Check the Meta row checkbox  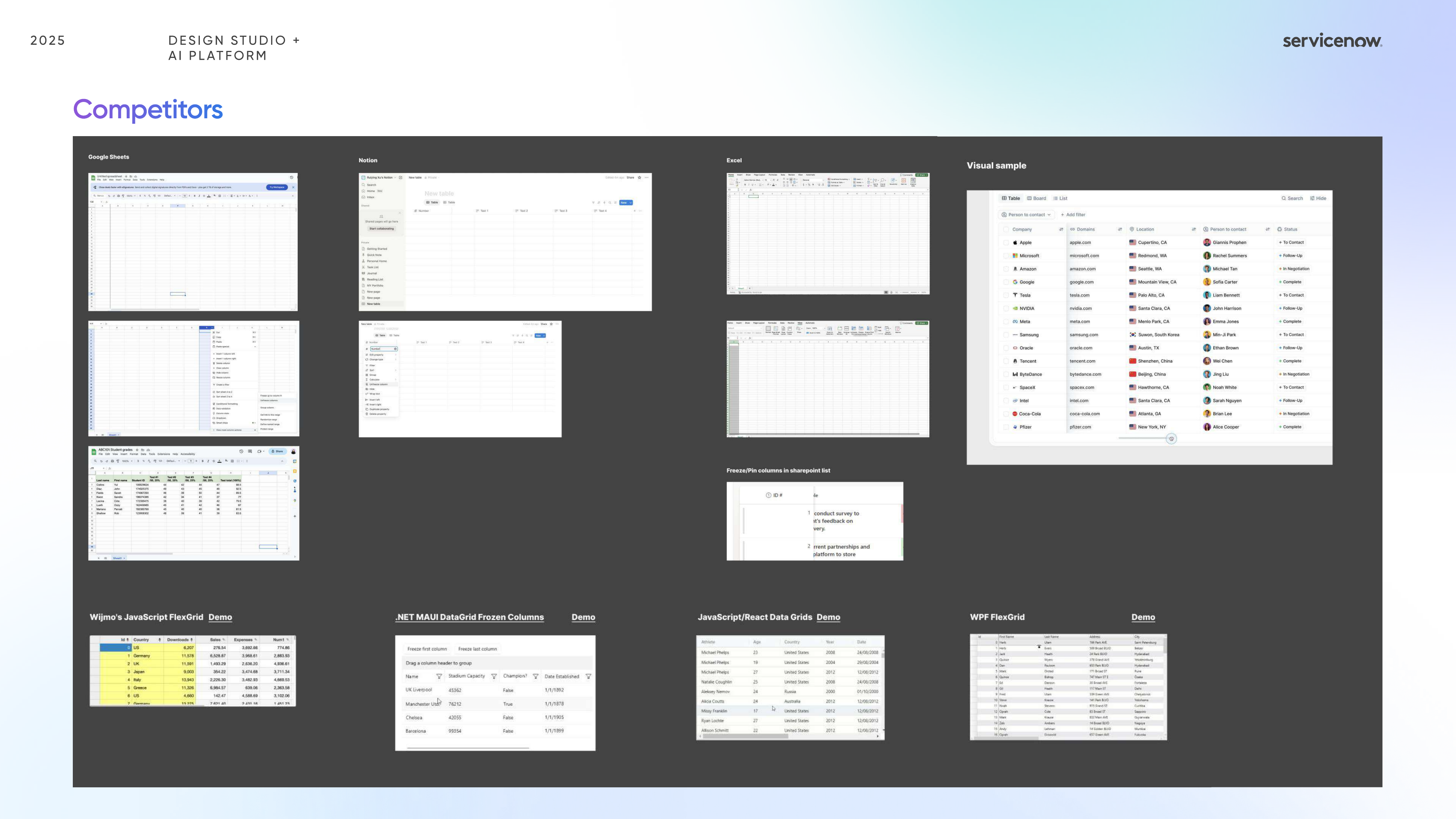[x=1005, y=322]
